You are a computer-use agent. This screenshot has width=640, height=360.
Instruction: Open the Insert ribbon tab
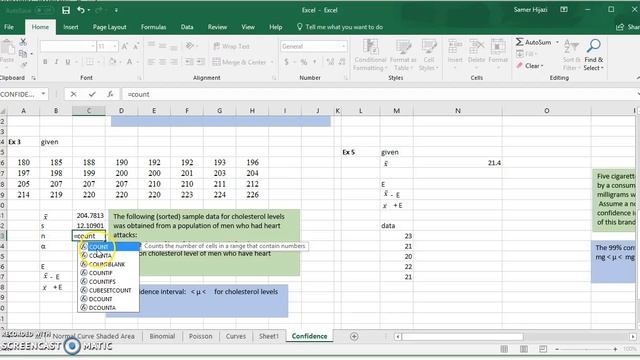pos(71,27)
